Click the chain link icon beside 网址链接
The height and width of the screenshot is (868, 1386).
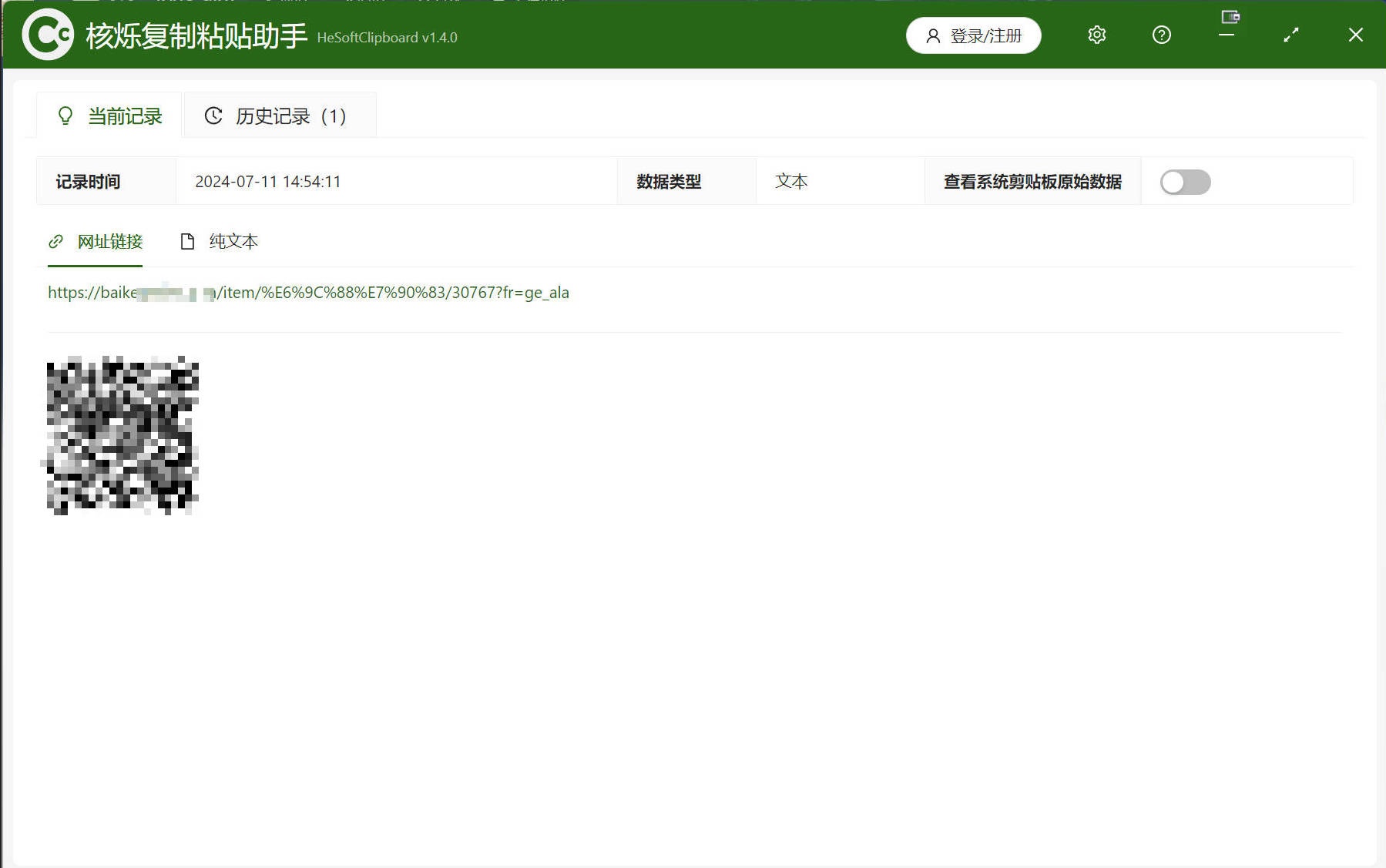(55, 242)
